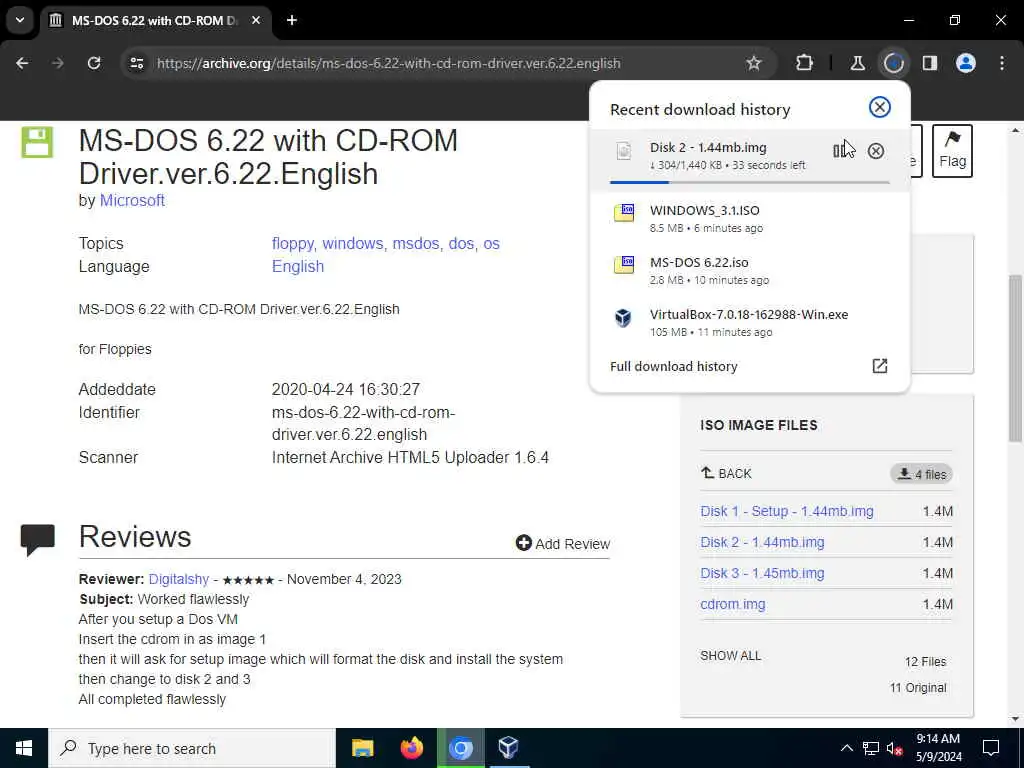Click BACK in ISO IMAGE FILES panel

pyautogui.click(x=726, y=473)
